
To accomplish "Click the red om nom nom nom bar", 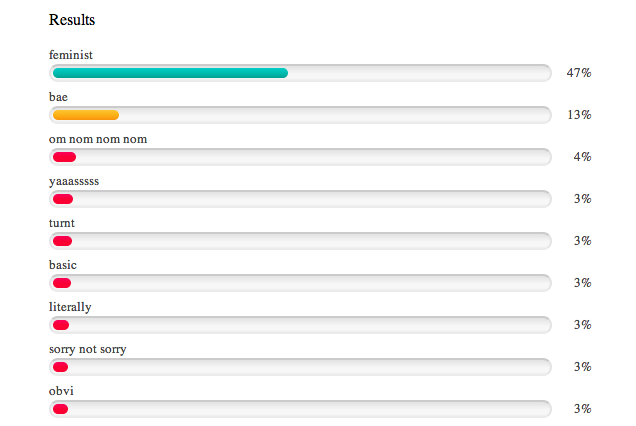I will pyautogui.click(x=64, y=157).
